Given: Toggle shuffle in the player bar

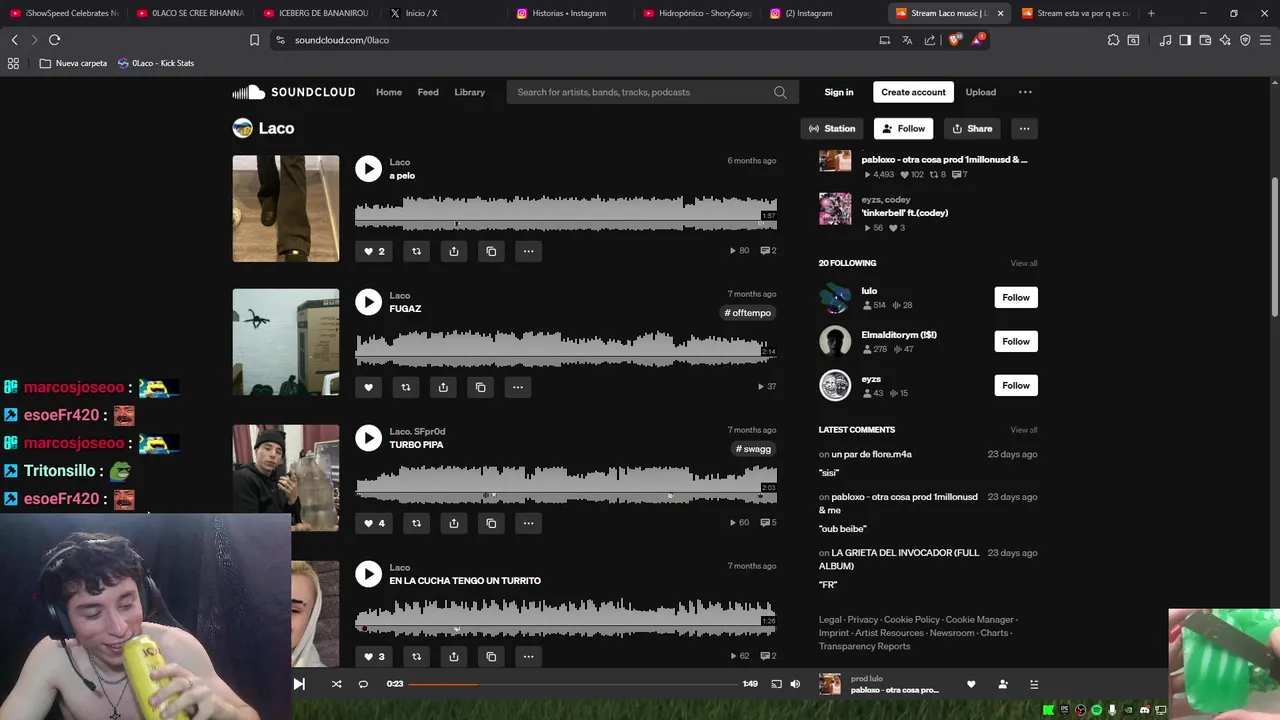Looking at the screenshot, I should 336,684.
